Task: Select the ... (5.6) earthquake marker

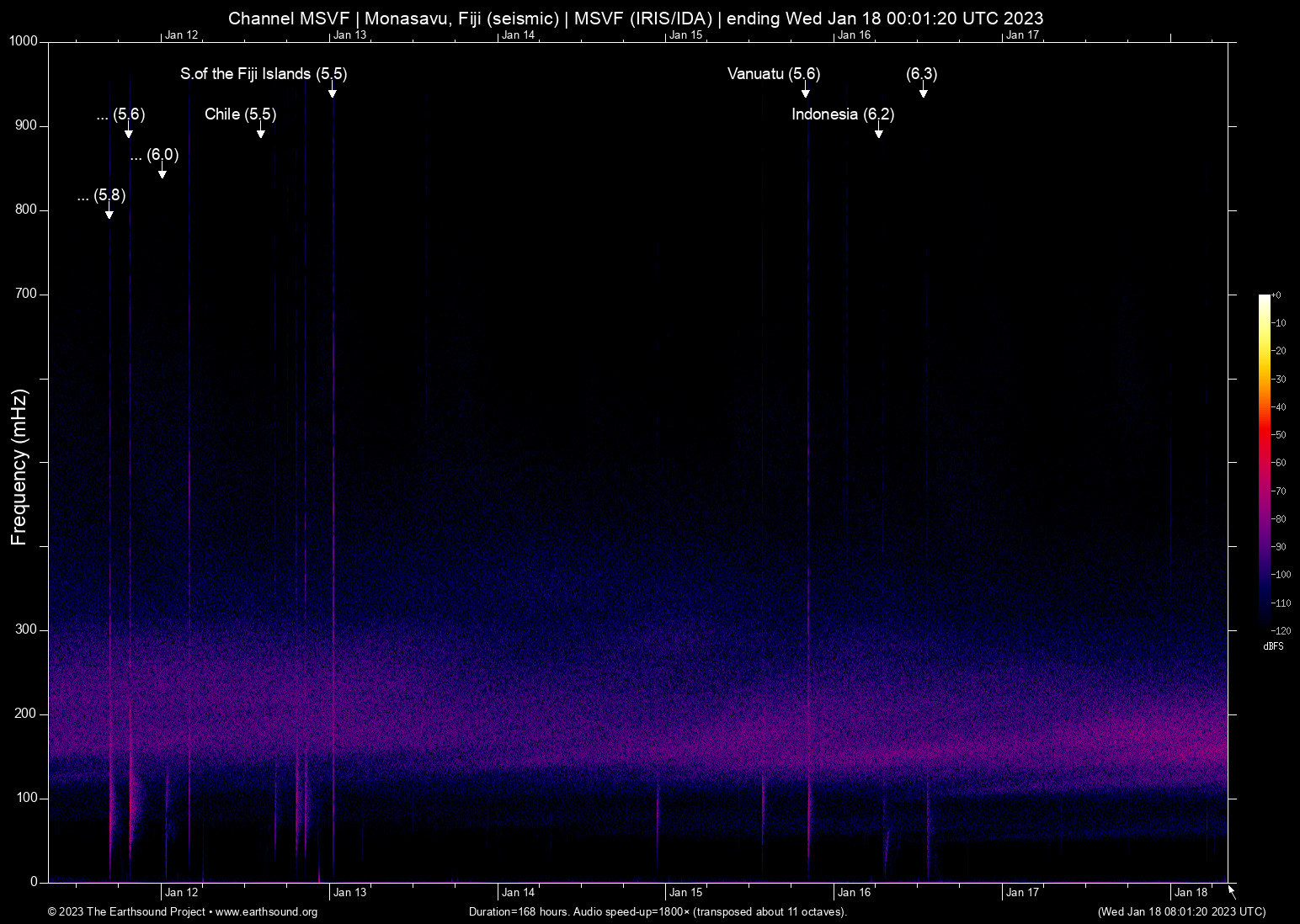Action: (128, 132)
